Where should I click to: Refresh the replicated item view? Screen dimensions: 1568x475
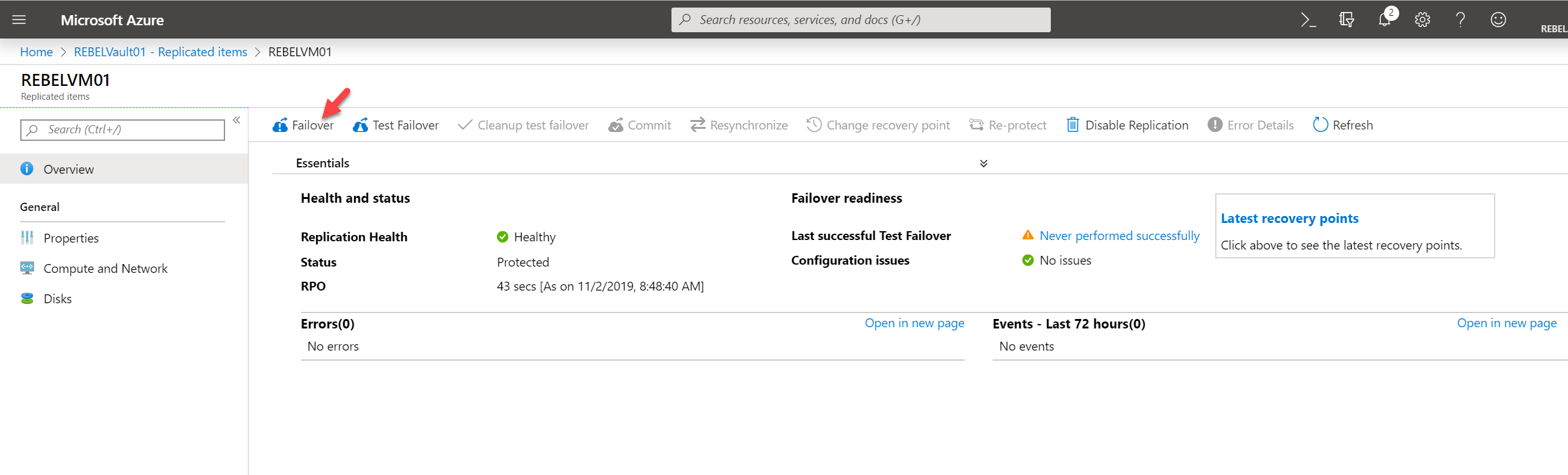click(1343, 125)
